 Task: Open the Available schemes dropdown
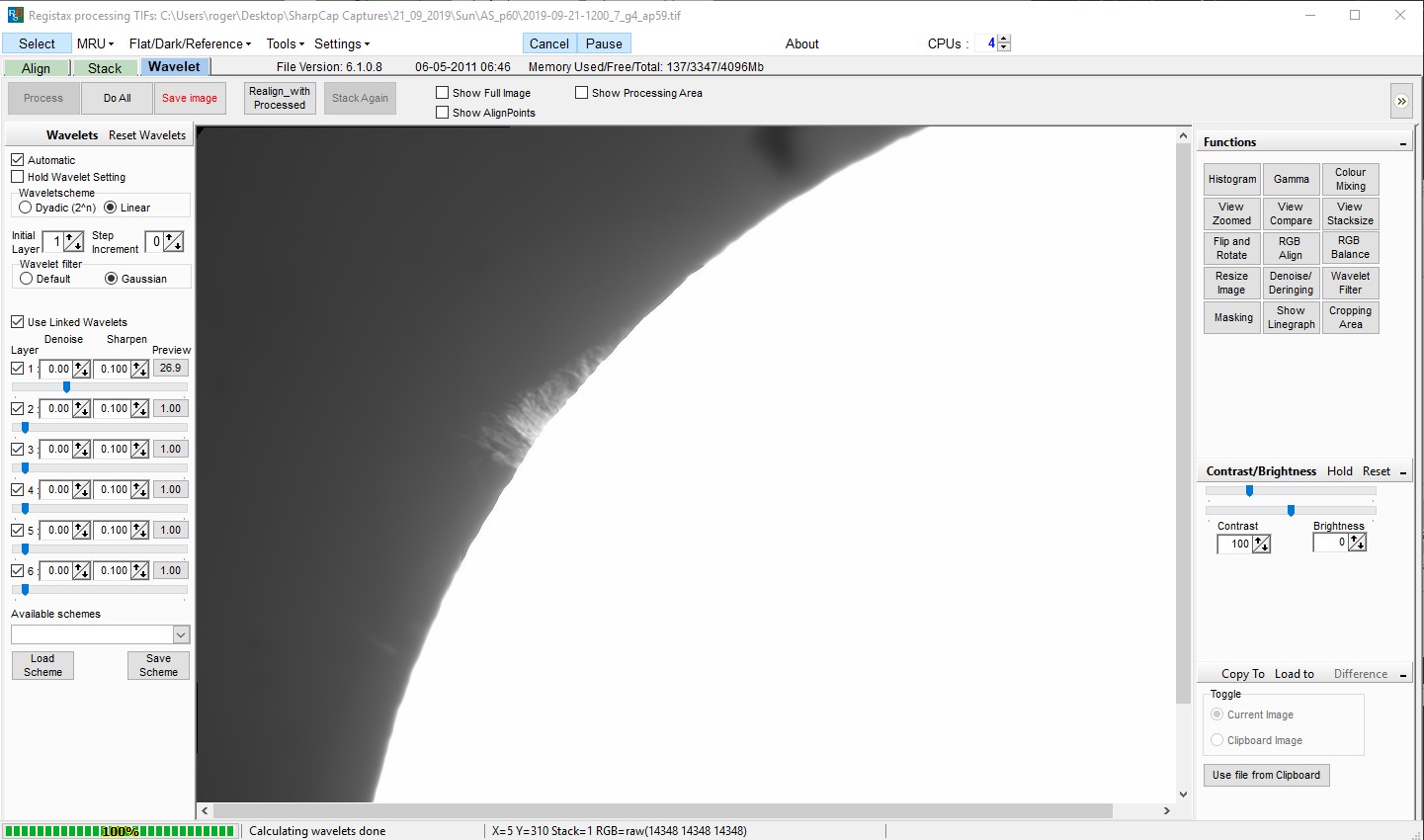(181, 634)
